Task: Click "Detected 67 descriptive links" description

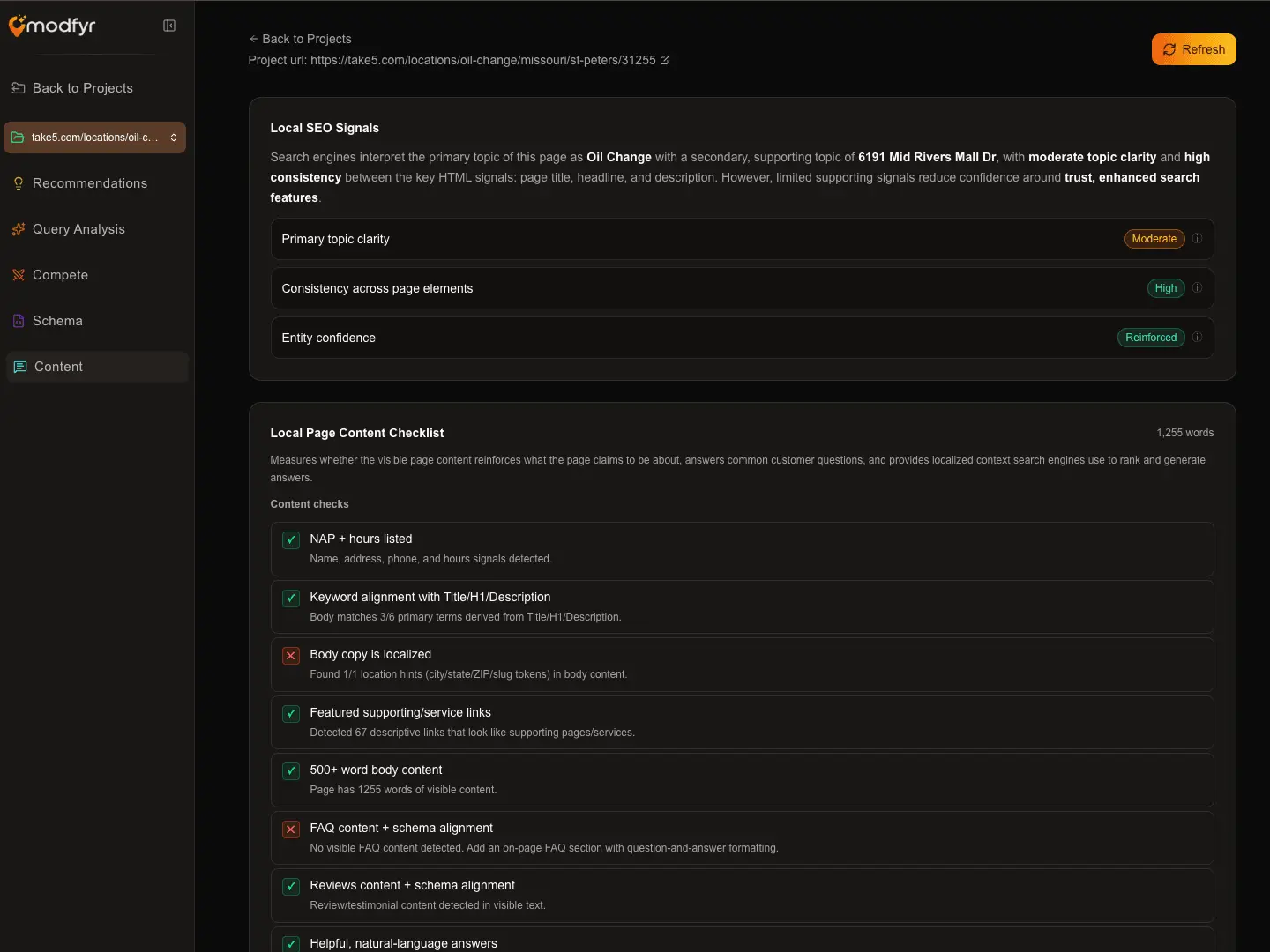Action: [x=472, y=733]
